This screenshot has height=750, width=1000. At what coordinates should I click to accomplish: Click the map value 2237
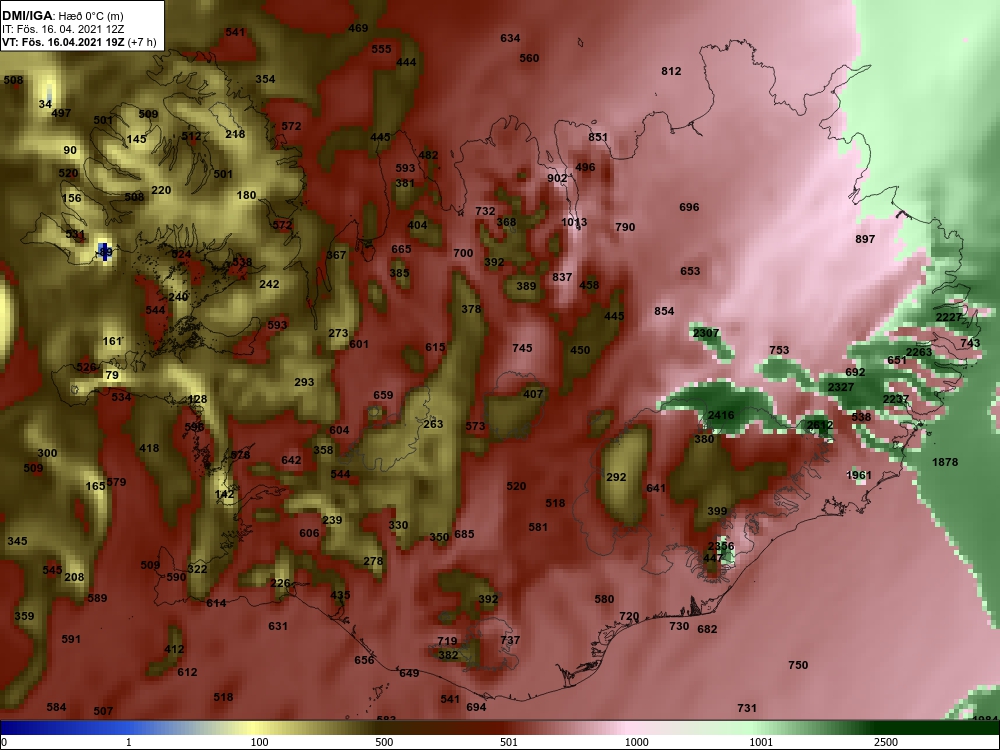click(x=895, y=399)
